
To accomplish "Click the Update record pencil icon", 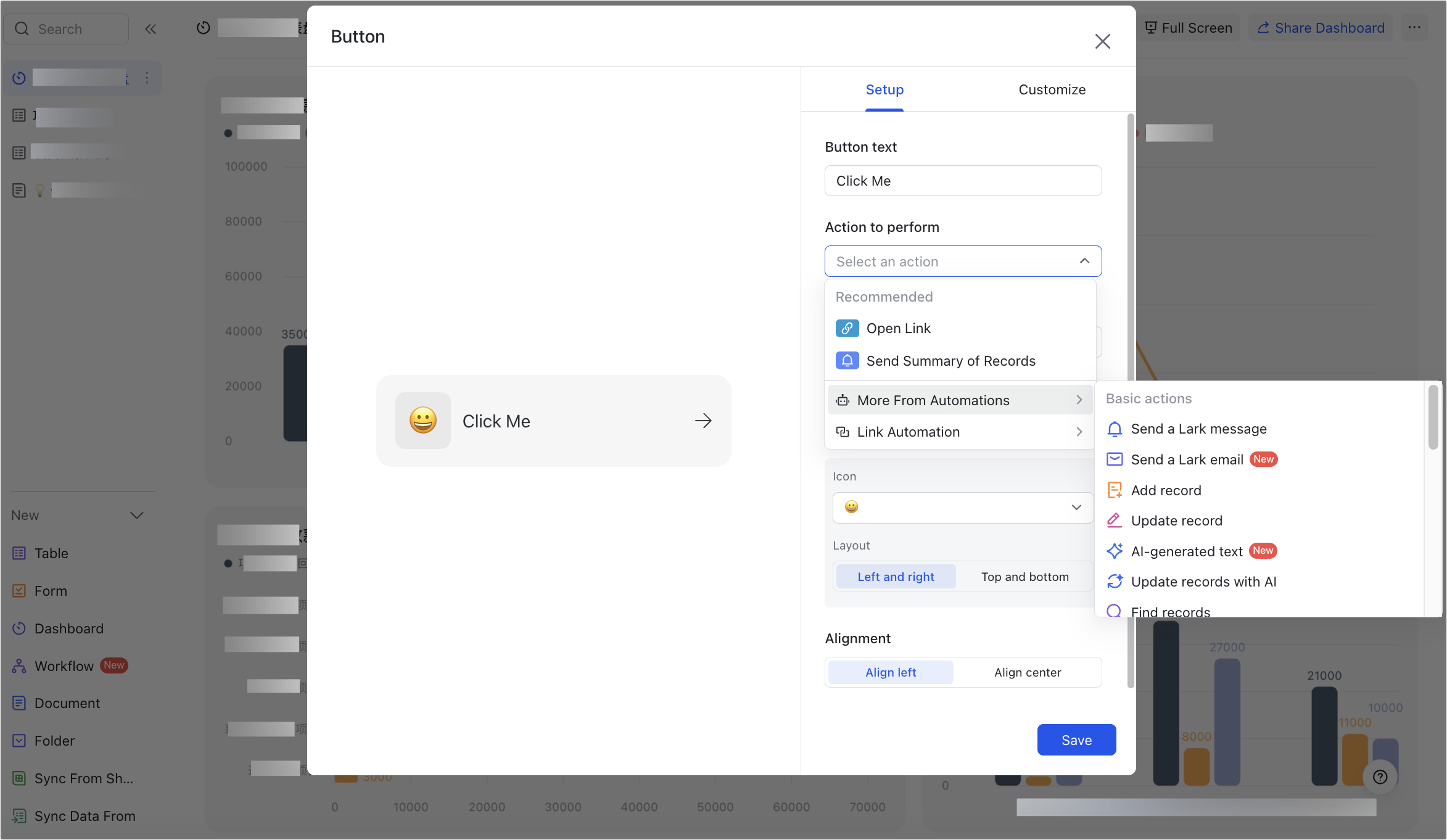I will click(1114, 521).
